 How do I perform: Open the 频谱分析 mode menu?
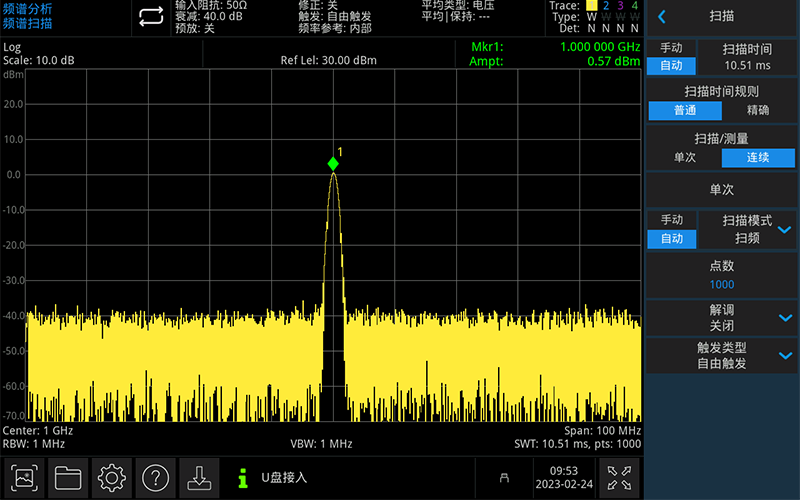click(28, 9)
